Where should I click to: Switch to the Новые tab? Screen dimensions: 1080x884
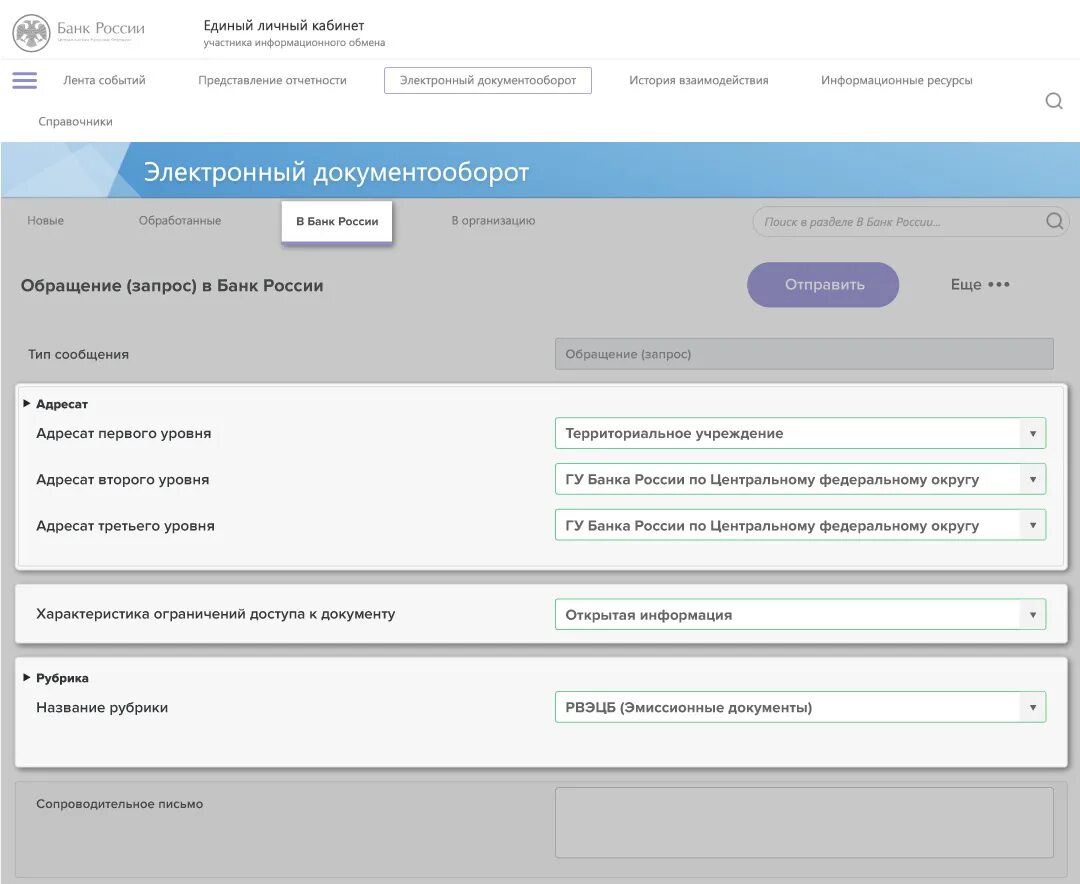point(45,220)
